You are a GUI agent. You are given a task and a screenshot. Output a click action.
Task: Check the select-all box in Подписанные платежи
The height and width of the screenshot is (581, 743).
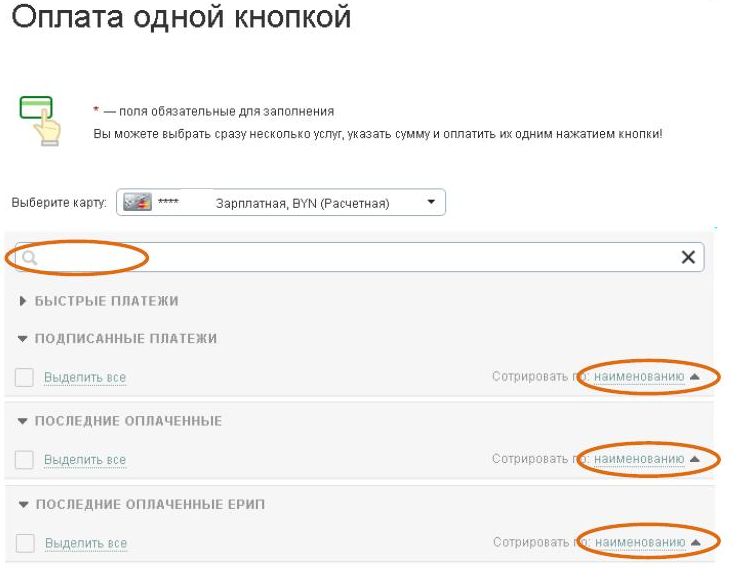(x=25, y=377)
